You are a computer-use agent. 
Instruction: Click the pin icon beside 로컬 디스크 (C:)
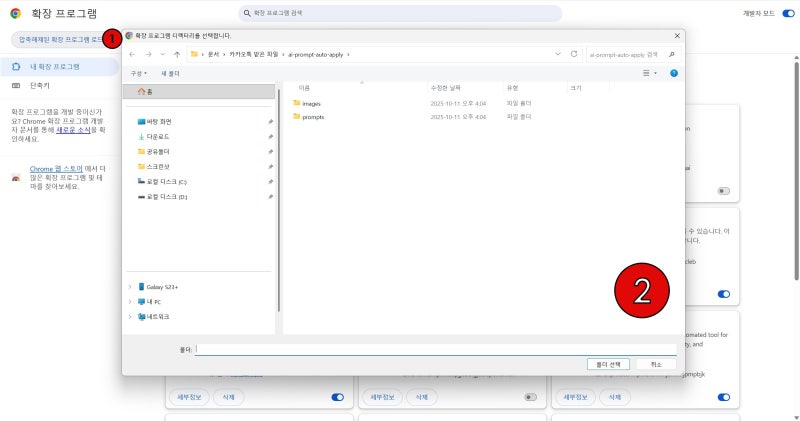click(x=270, y=182)
